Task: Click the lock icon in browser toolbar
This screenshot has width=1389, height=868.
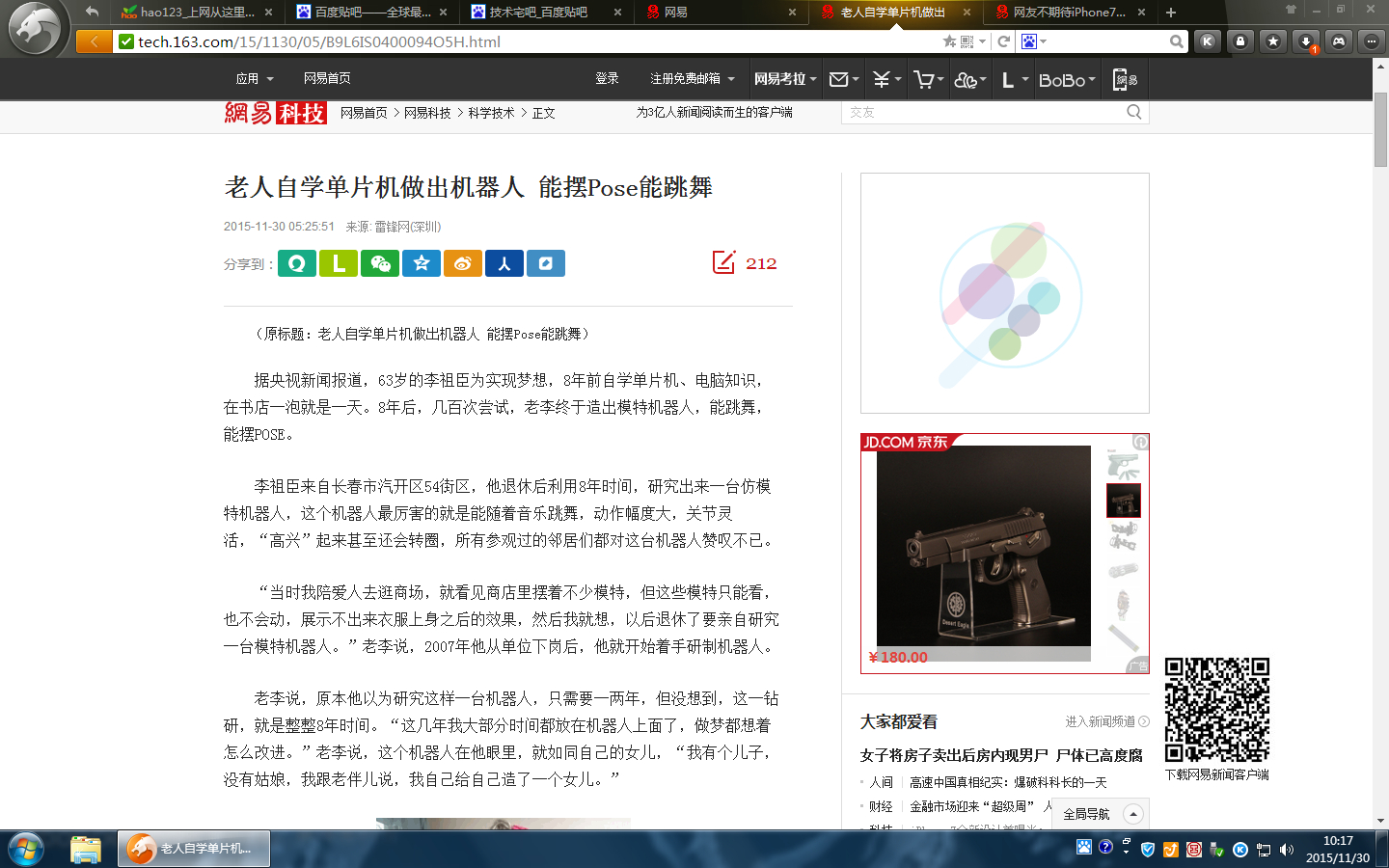Action: pyautogui.click(x=1240, y=41)
